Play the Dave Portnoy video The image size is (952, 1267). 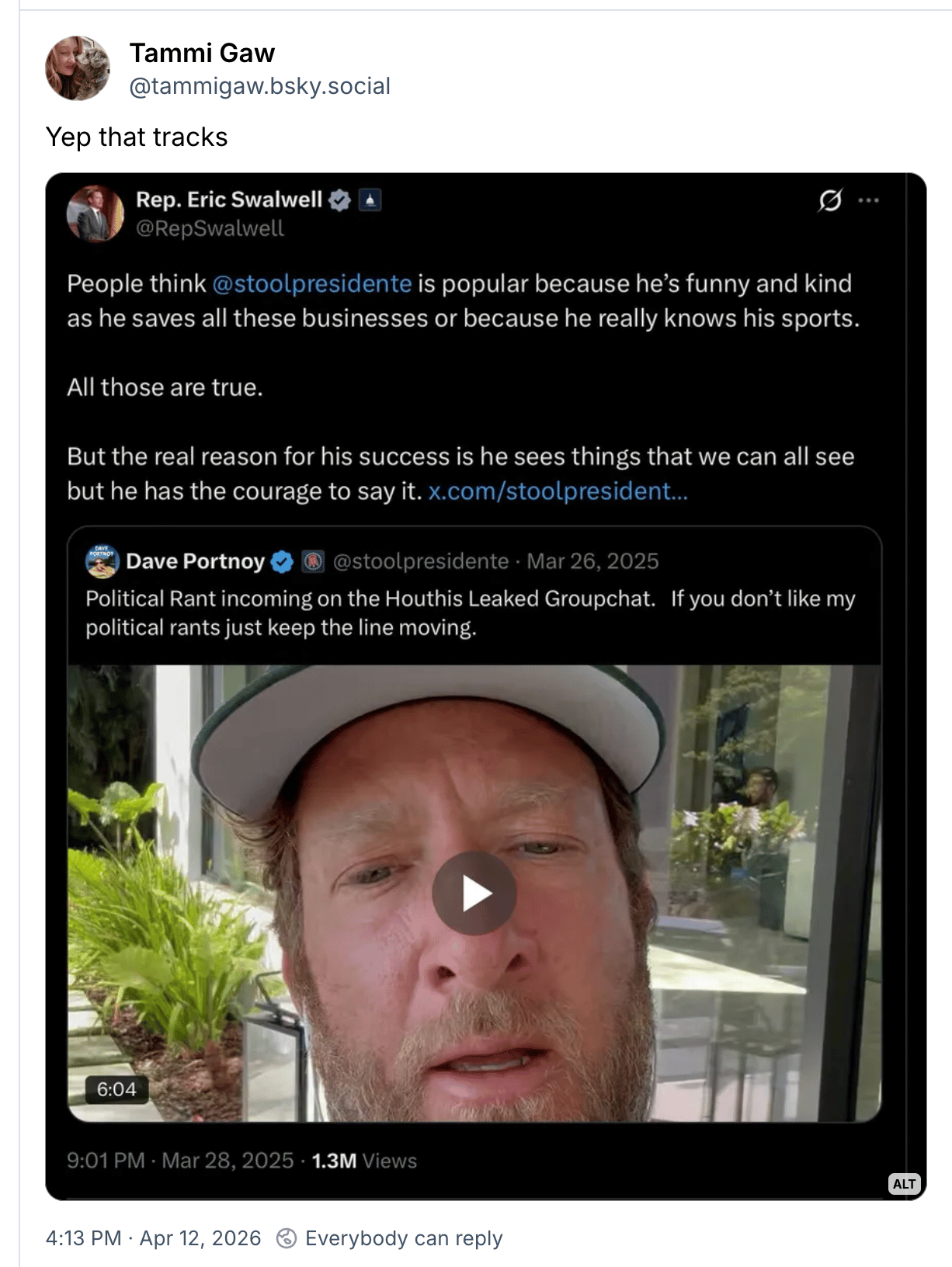(474, 893)
